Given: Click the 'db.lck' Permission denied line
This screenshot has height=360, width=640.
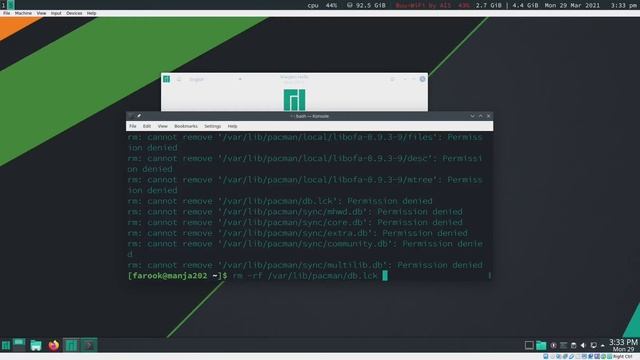Looking at the screenshot, I should [280, 201].
